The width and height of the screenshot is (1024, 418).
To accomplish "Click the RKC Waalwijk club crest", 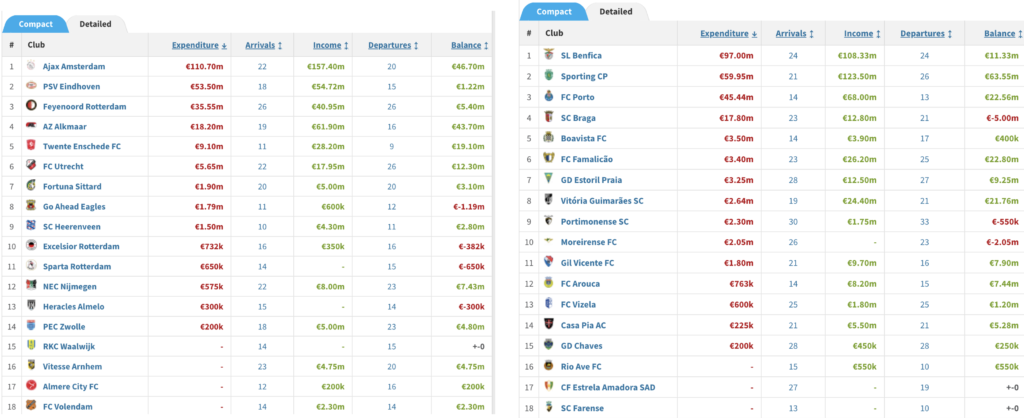I will coord(31,346).
